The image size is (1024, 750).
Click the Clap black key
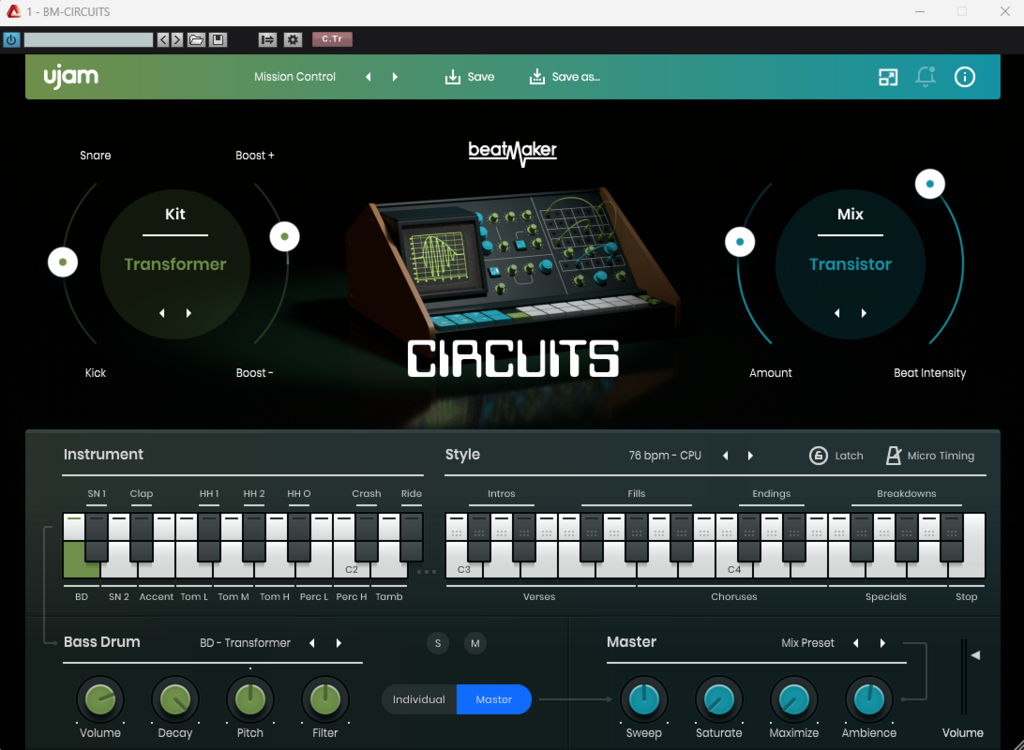tap(141, 537)
